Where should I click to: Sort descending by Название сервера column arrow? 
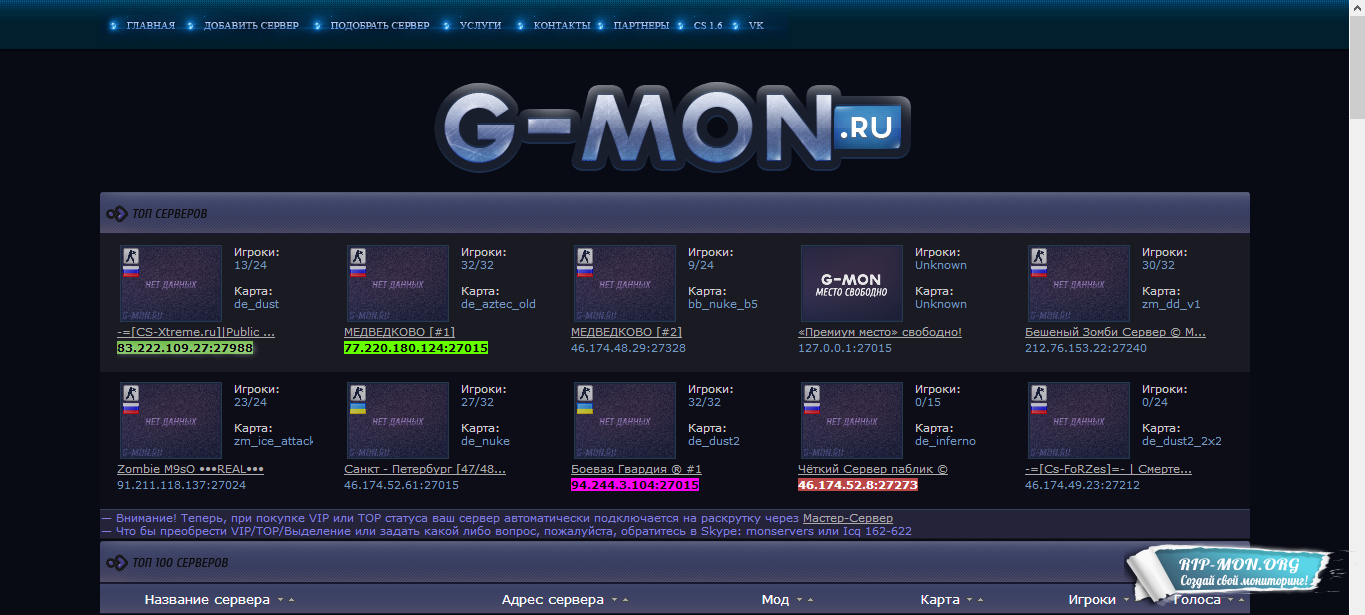279,601
